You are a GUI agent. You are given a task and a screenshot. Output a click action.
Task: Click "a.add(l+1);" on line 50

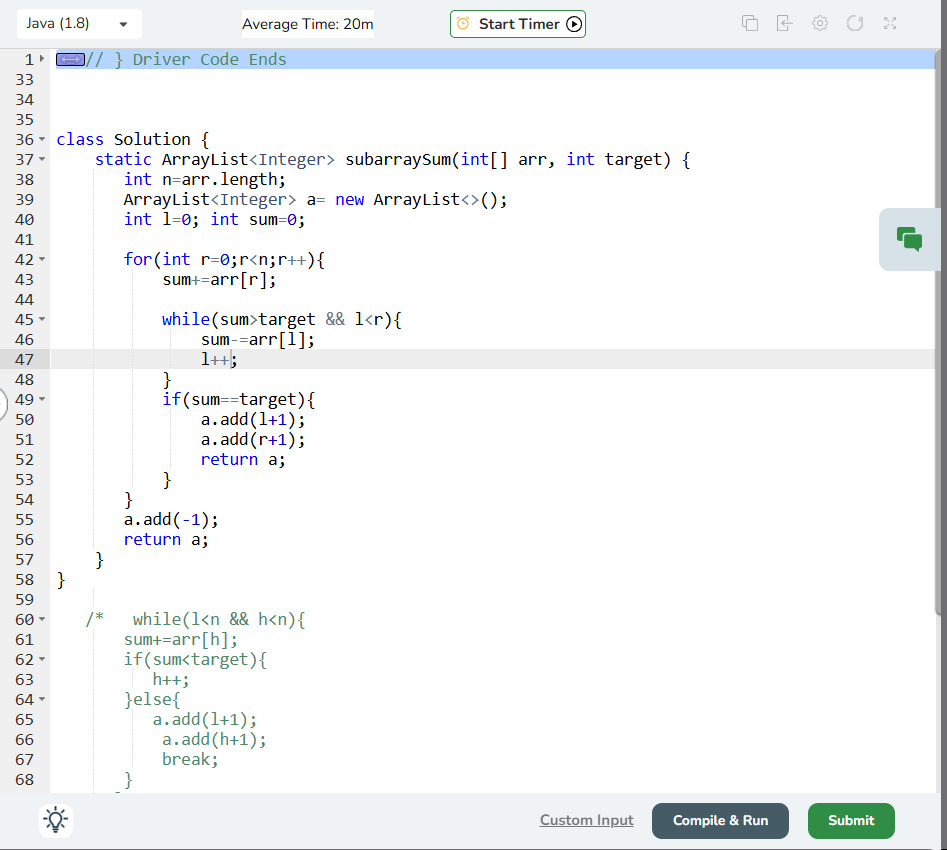pos(253,420)
